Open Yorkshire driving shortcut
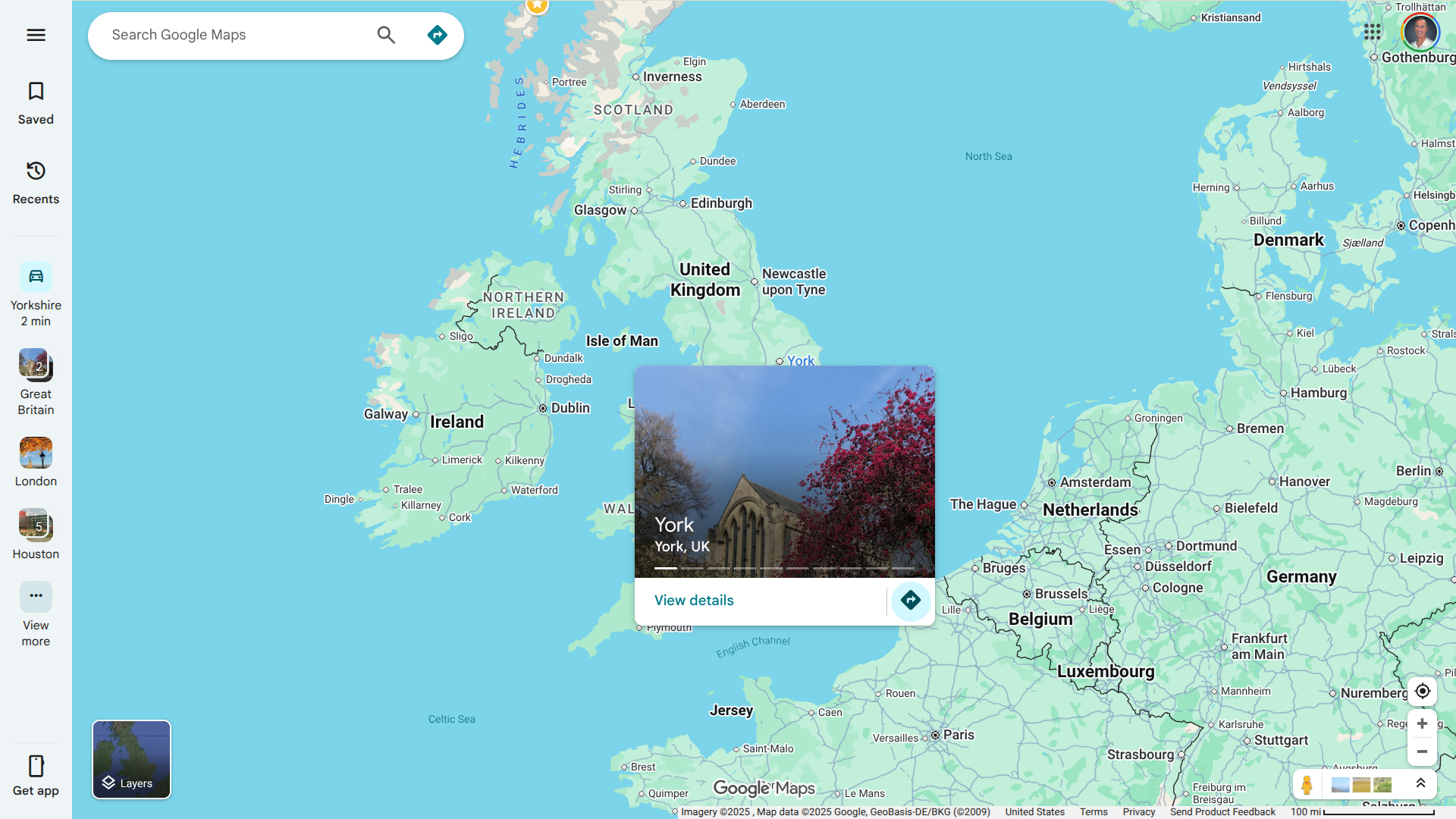The image size is (1456, 819). click(x=36, y=294)
